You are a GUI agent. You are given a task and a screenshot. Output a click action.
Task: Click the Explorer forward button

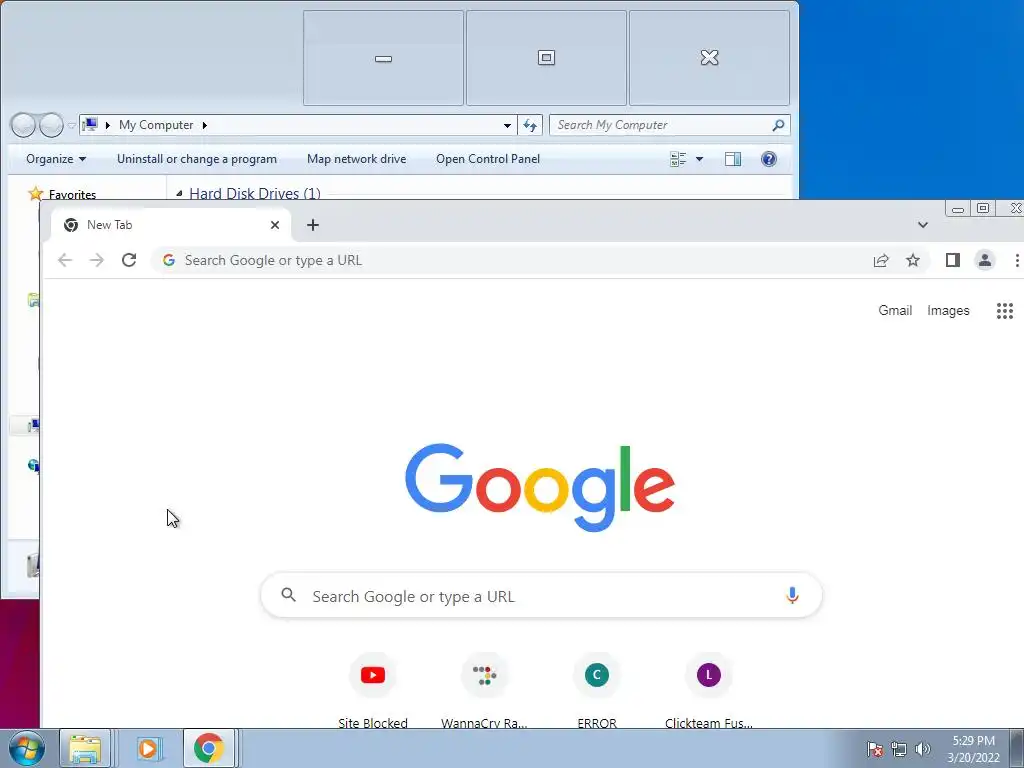(51, 125)
